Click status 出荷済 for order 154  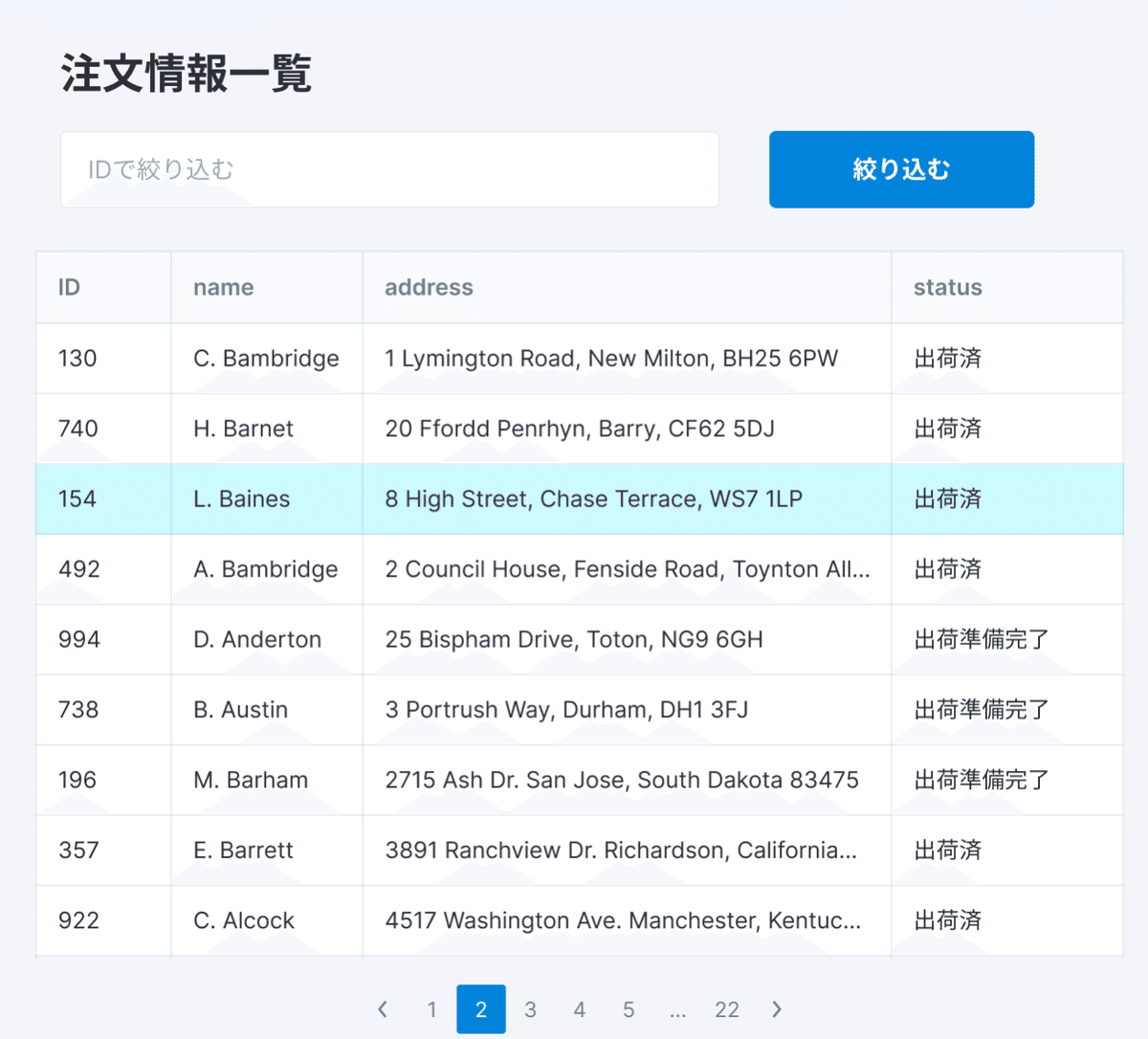[948, 498]
